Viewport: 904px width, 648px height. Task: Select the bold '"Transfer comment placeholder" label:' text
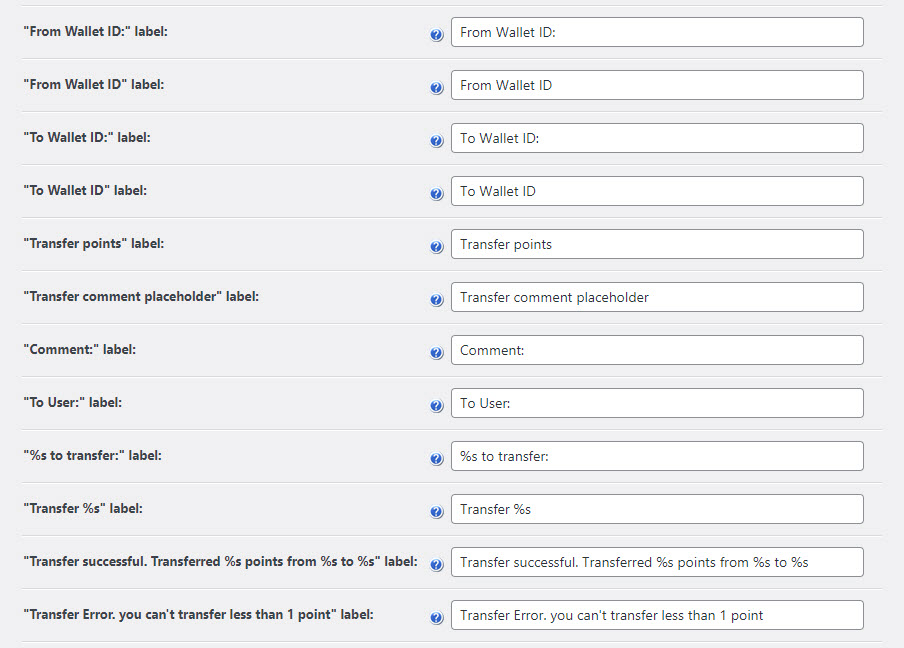(x=141, y=297)
